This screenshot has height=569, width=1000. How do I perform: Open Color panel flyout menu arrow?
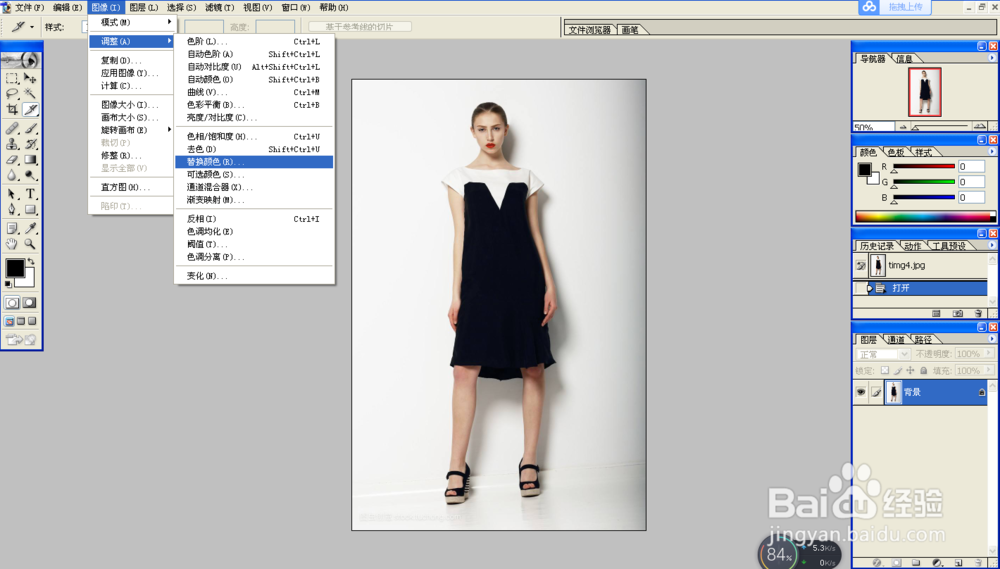click(992, 152)
